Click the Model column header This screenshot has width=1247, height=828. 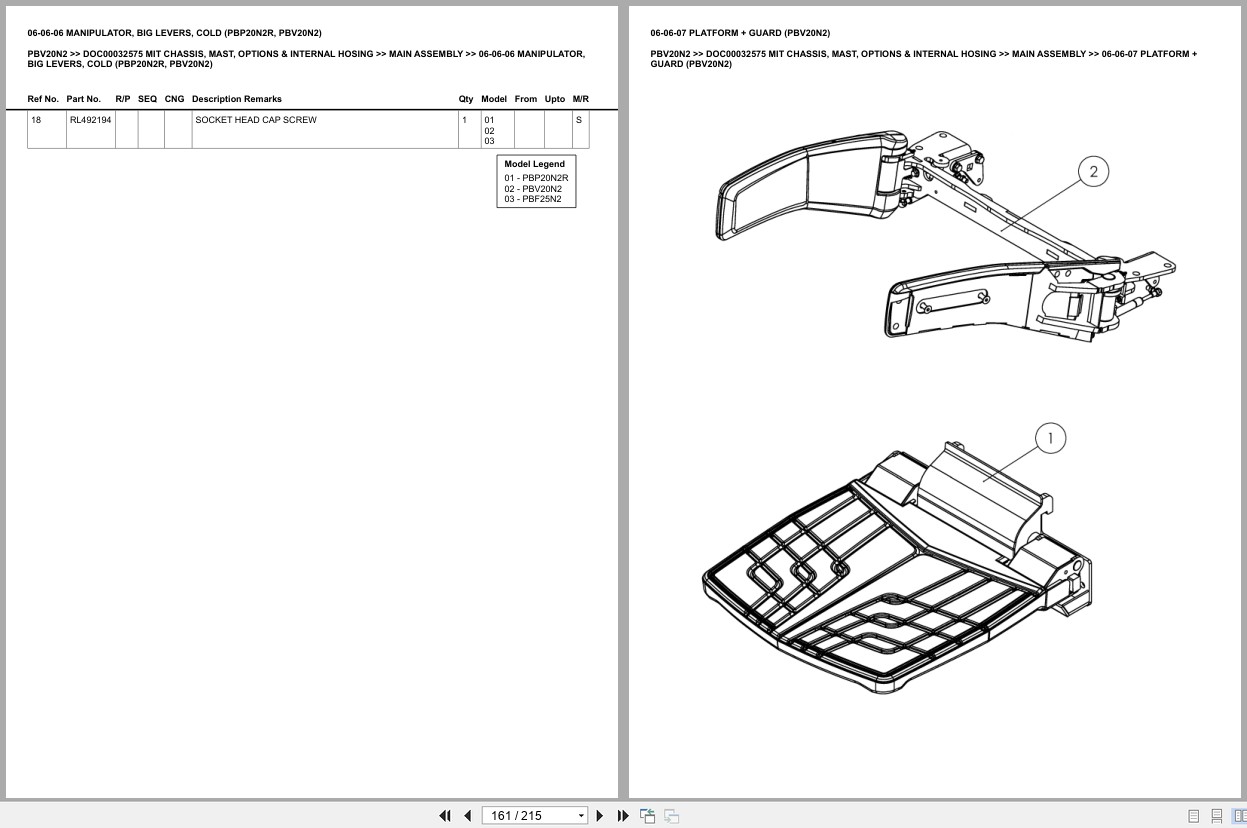click(494, 99)
